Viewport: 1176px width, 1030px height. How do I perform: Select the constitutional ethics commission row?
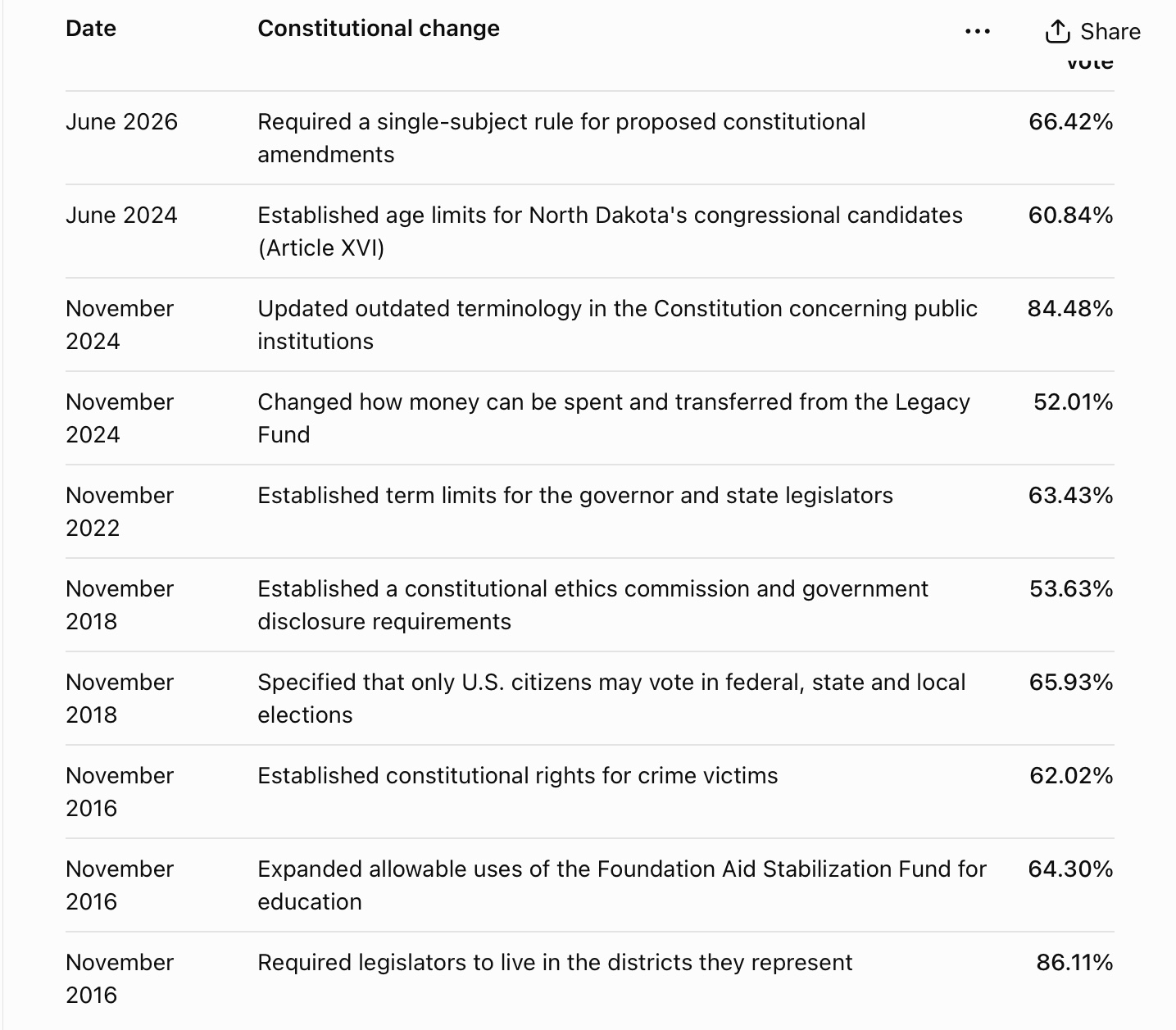tap(589, 605)
